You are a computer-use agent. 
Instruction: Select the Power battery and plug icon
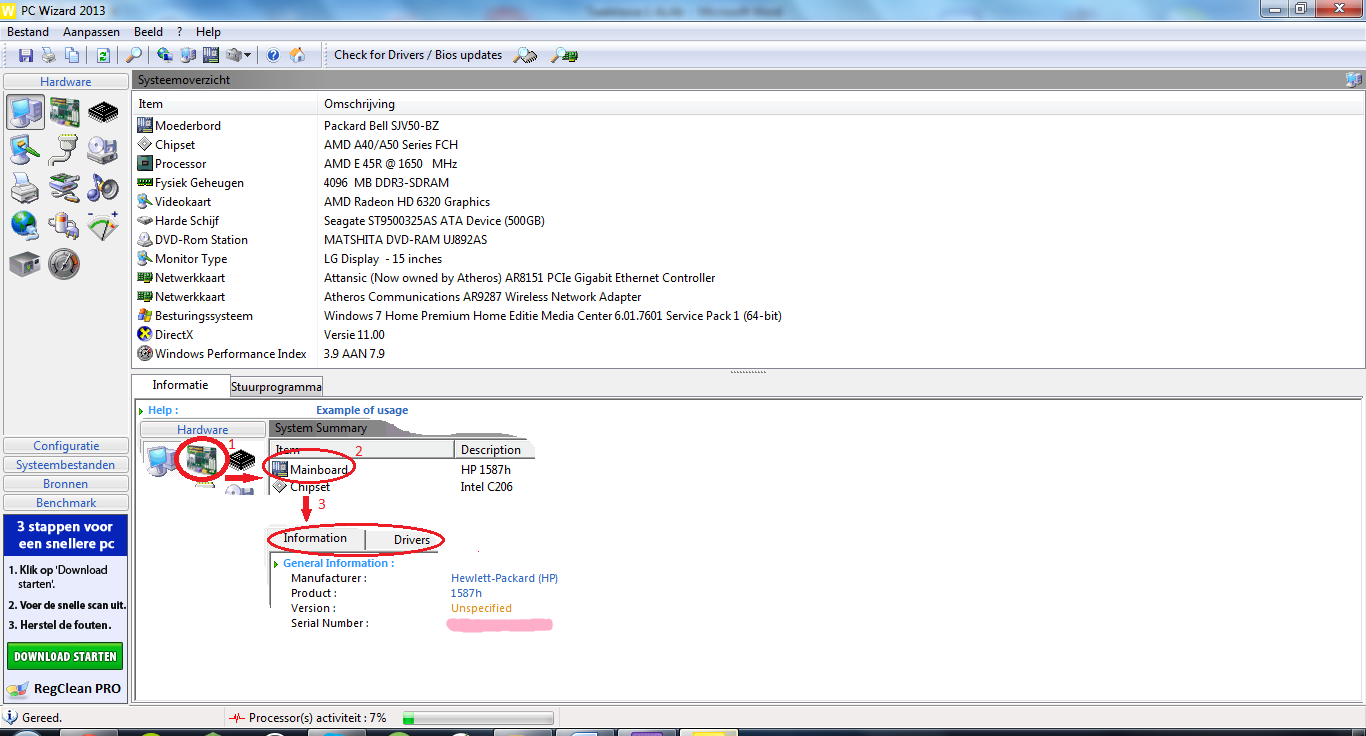coord(64,226)
